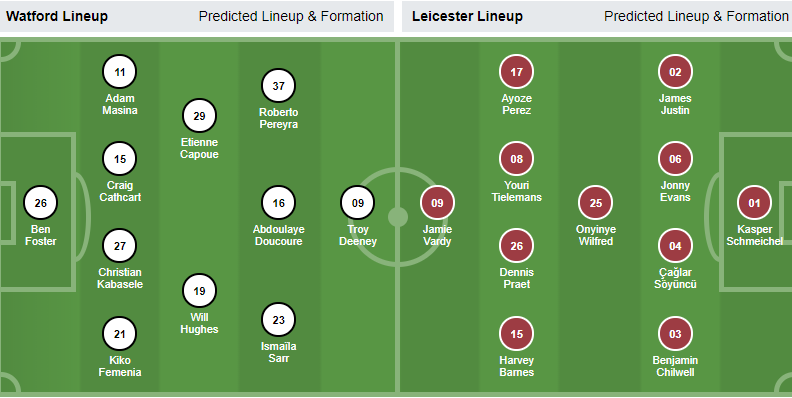Click the Watford Lineup heading
Screen dimensions: 792x398
coord(57,16)
